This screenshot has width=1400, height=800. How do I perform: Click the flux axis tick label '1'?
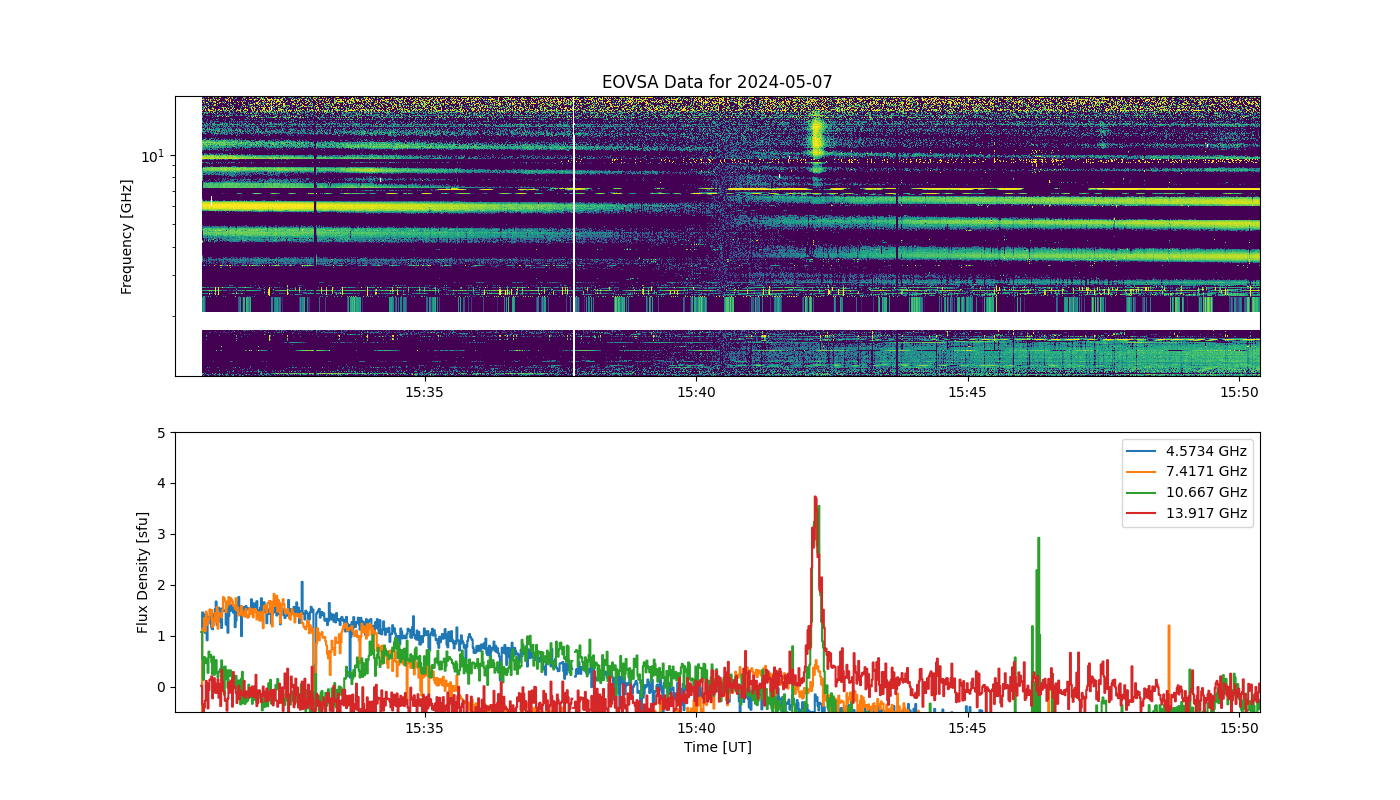[161, 637]
